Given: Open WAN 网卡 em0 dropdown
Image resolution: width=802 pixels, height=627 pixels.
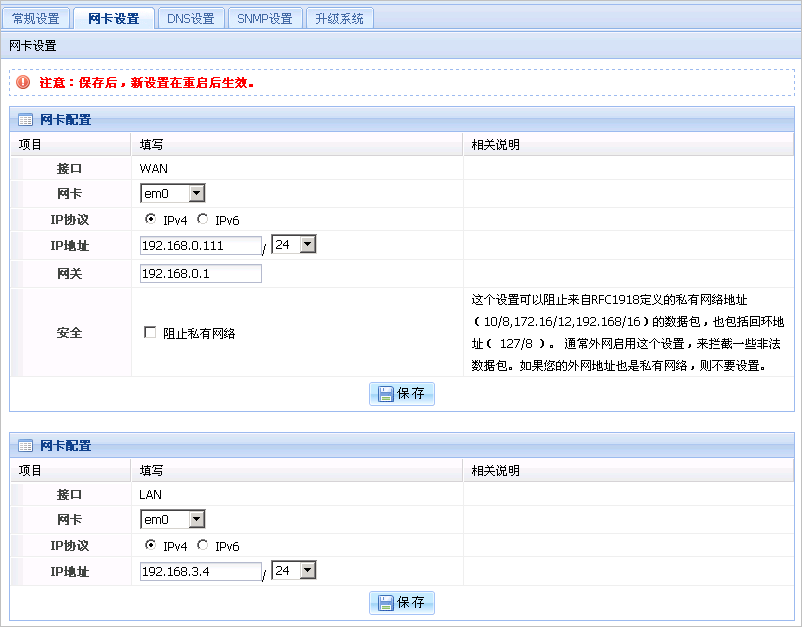Looking at the screenshot, I should (x=173, y=193).
